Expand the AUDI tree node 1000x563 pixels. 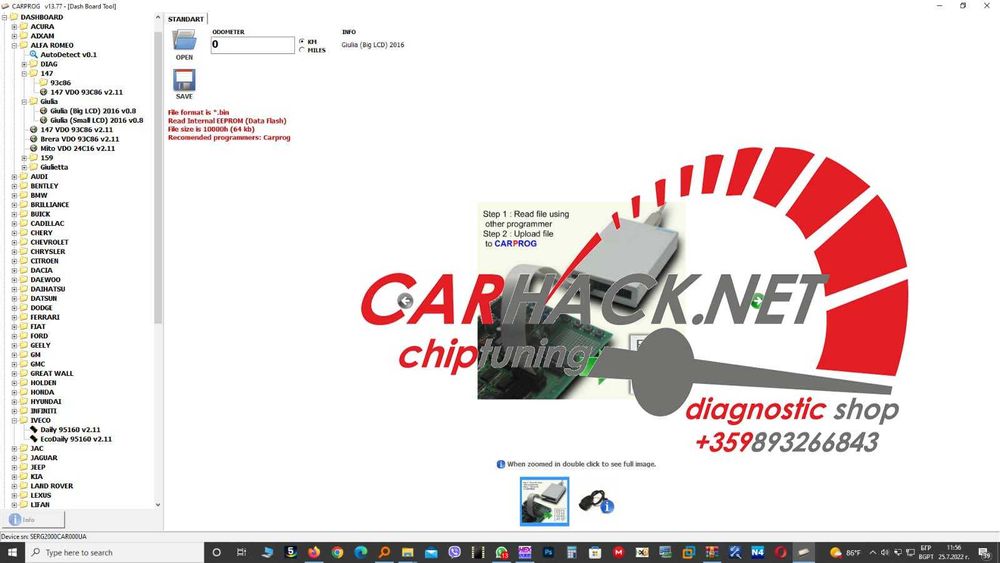(14, 177)
